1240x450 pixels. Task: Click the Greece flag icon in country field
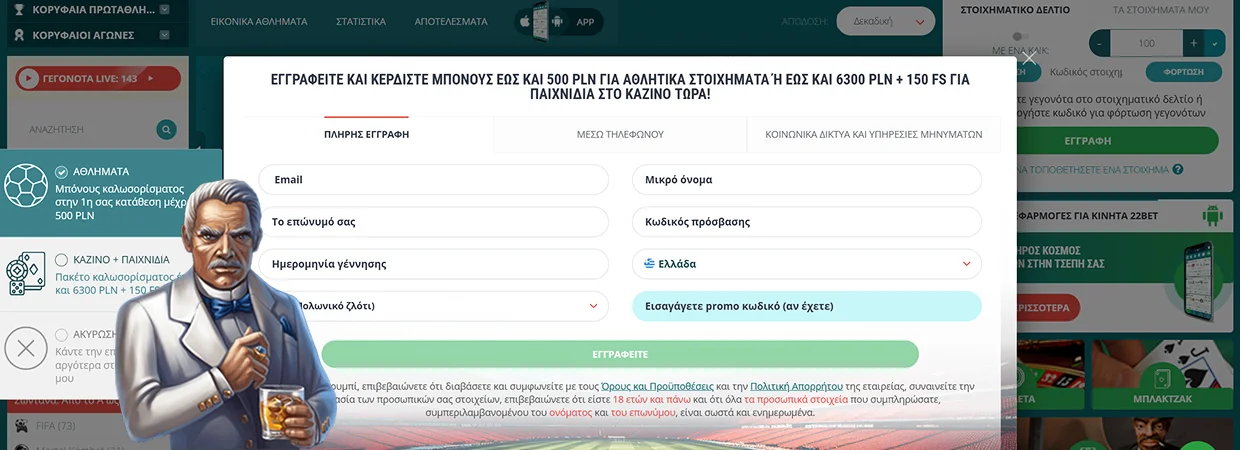coord(650,264)
